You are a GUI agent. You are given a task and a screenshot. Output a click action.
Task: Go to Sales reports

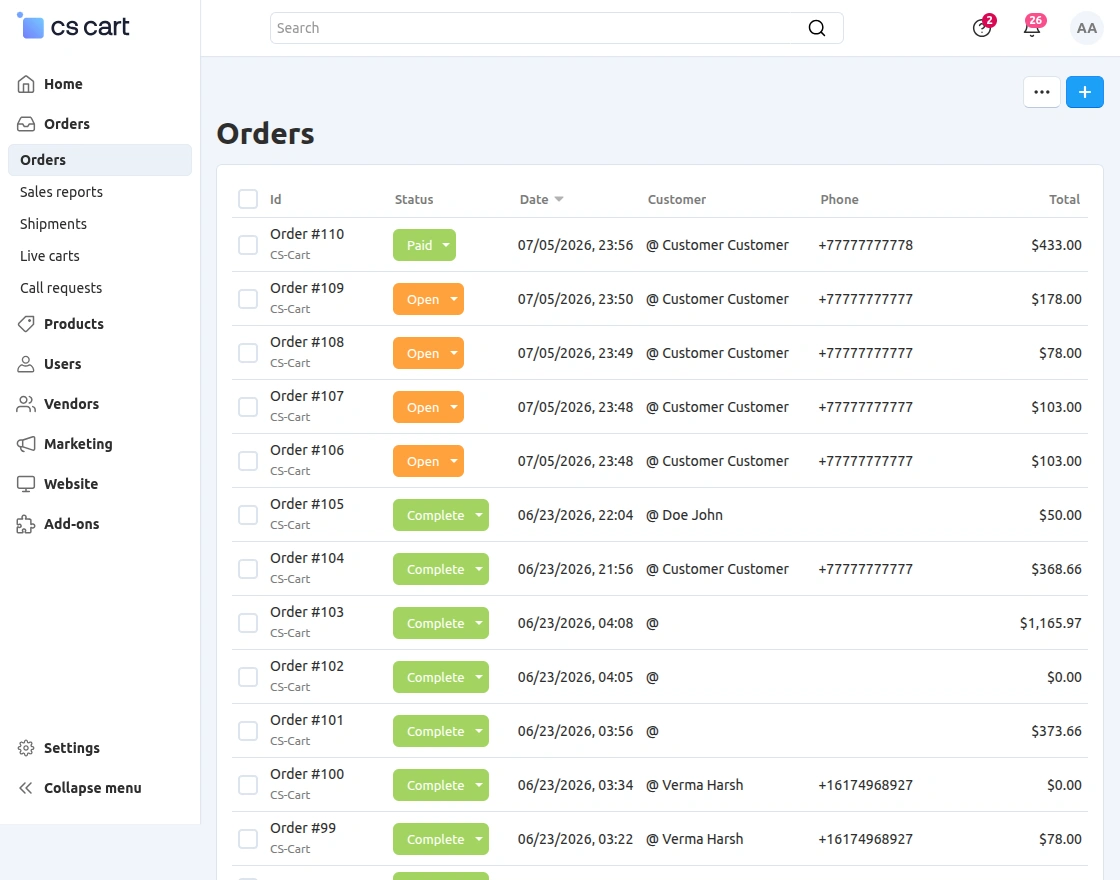point(61,191)
